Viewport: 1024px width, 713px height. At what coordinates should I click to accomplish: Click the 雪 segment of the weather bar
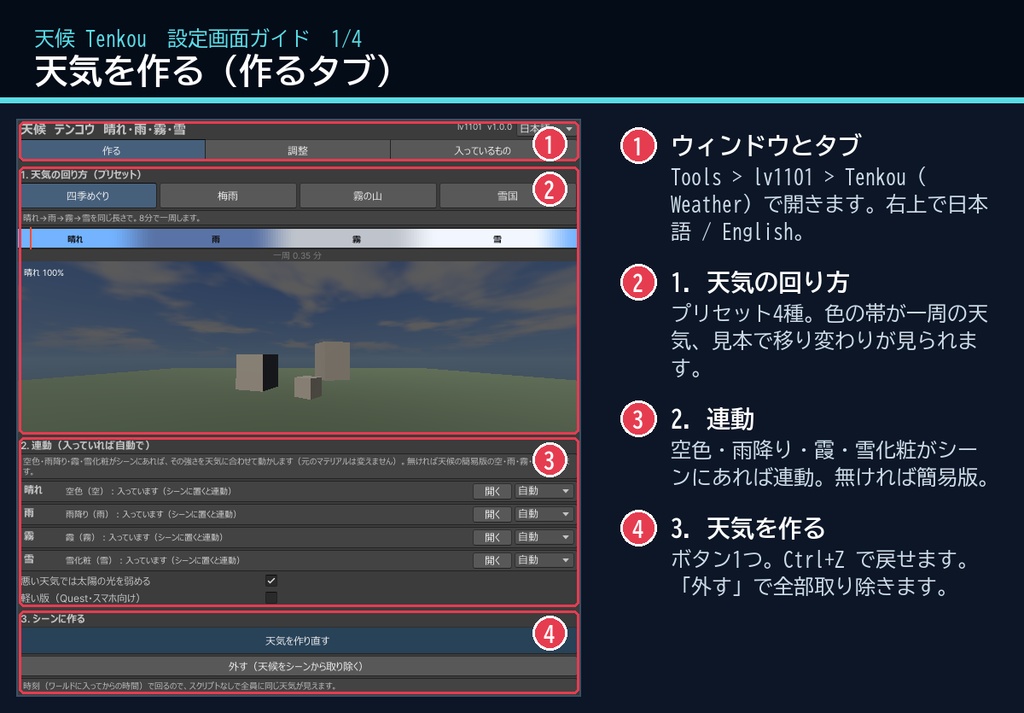(497, 239)
